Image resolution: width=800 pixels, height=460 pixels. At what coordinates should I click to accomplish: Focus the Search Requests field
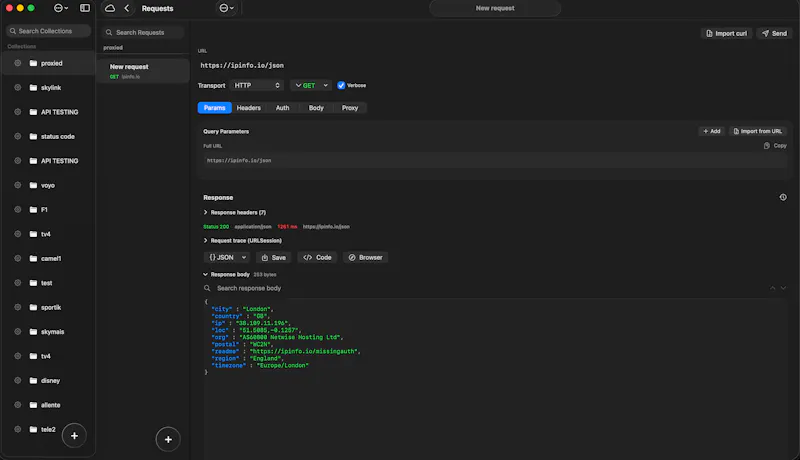(142, 33)
